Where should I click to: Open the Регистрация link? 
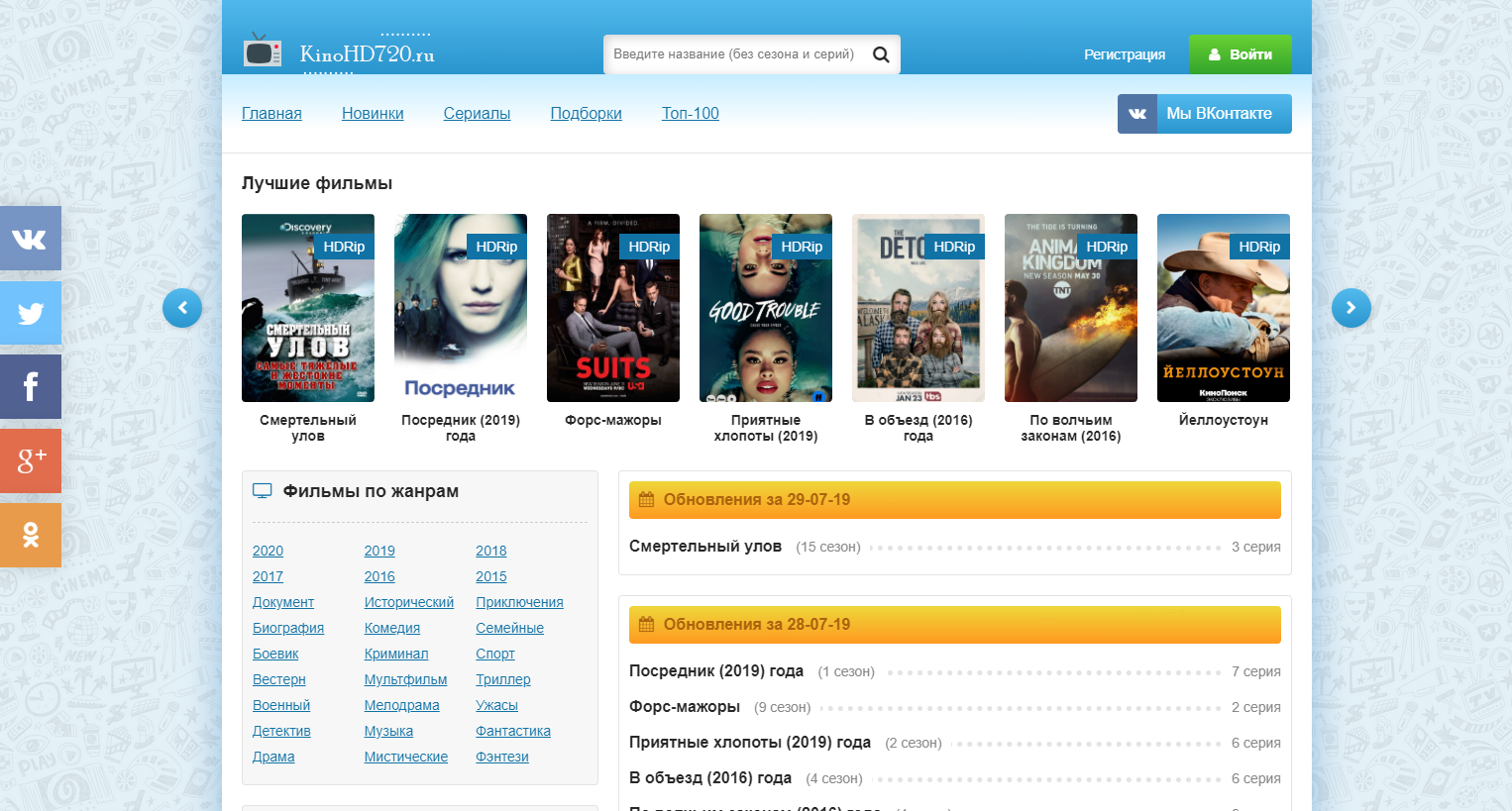click(x=1125, y=54)
